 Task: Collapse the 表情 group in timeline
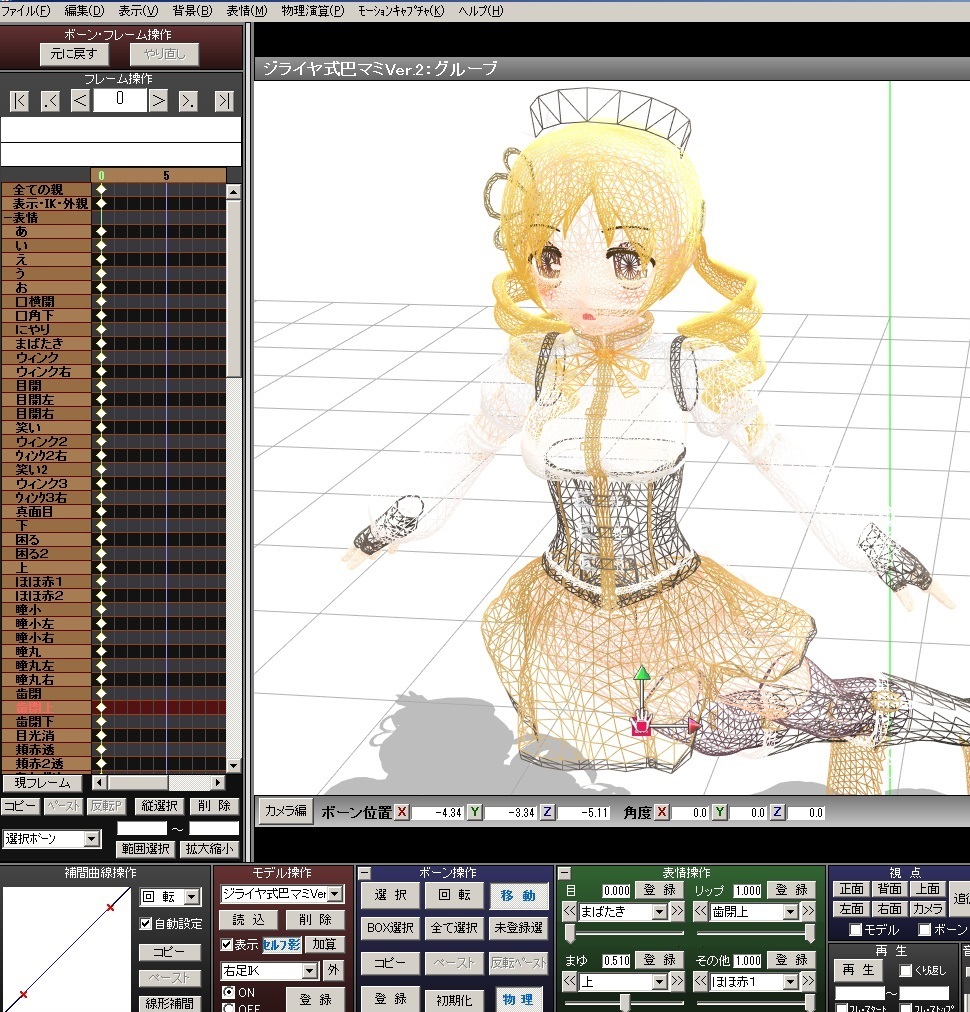tap(7, 218)
